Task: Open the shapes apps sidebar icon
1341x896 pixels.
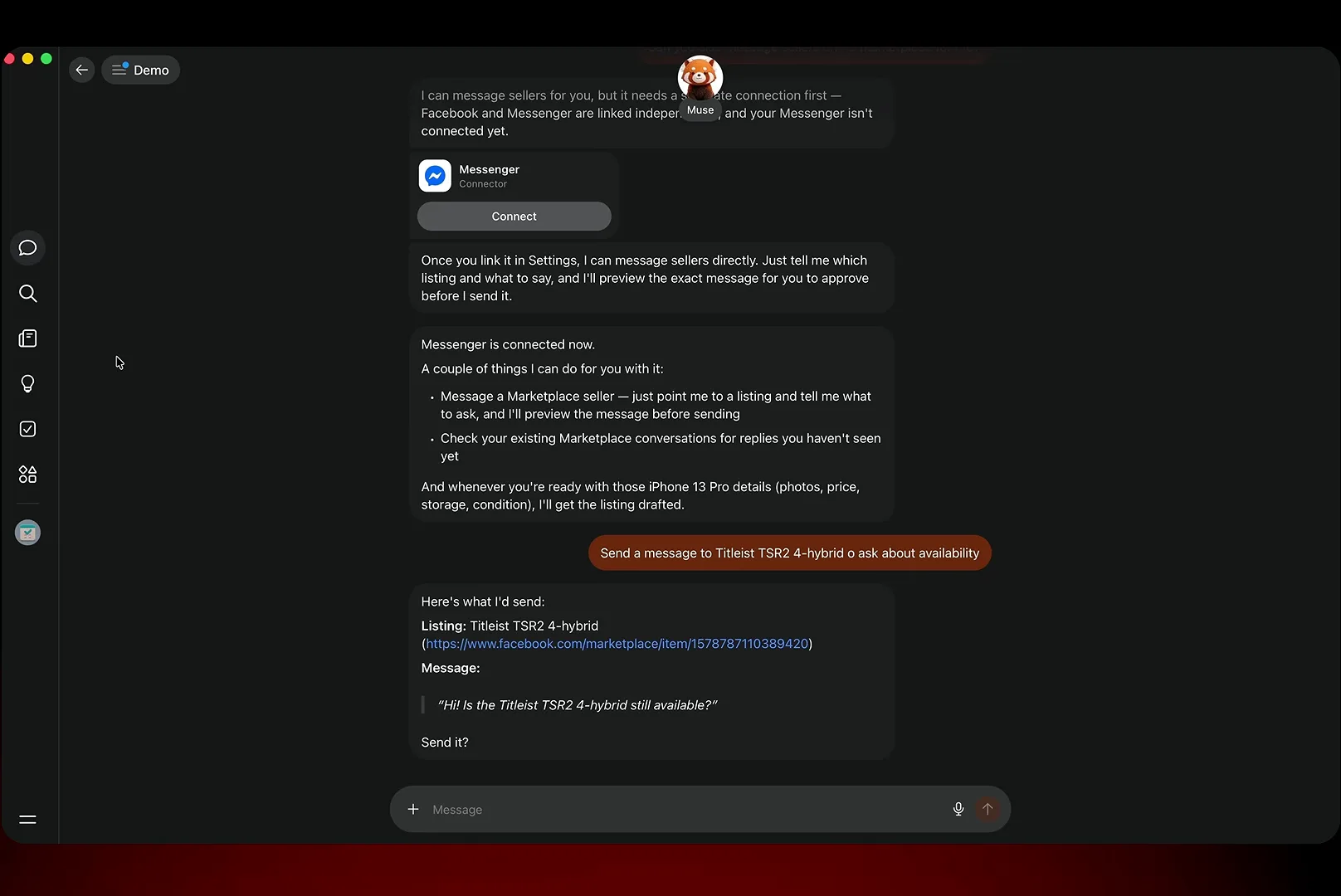Action: tap(27, 475)
